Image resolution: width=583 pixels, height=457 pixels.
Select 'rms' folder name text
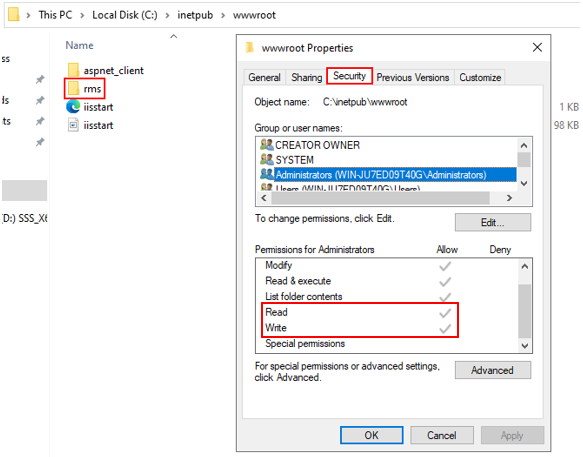click(92, 89)
